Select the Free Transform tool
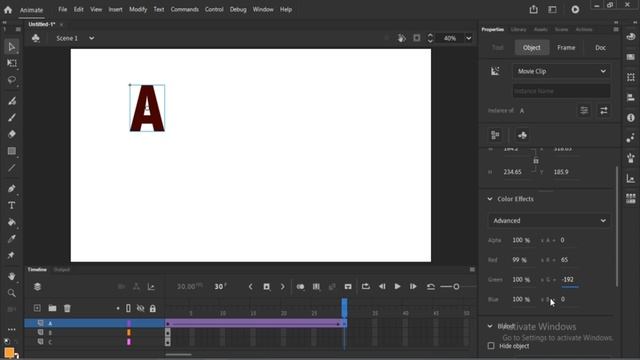The width and height of the screenshot is (640, 360). coord(11,63)
